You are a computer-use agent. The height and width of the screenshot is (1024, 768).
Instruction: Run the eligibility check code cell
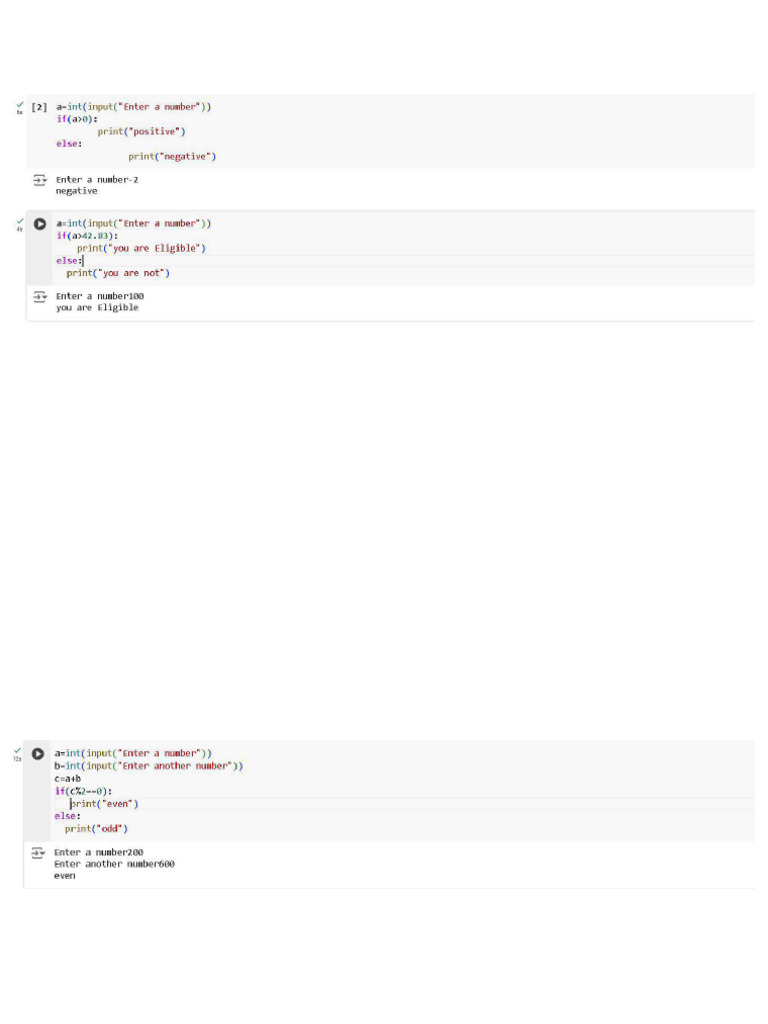click(x=40, y=224)
